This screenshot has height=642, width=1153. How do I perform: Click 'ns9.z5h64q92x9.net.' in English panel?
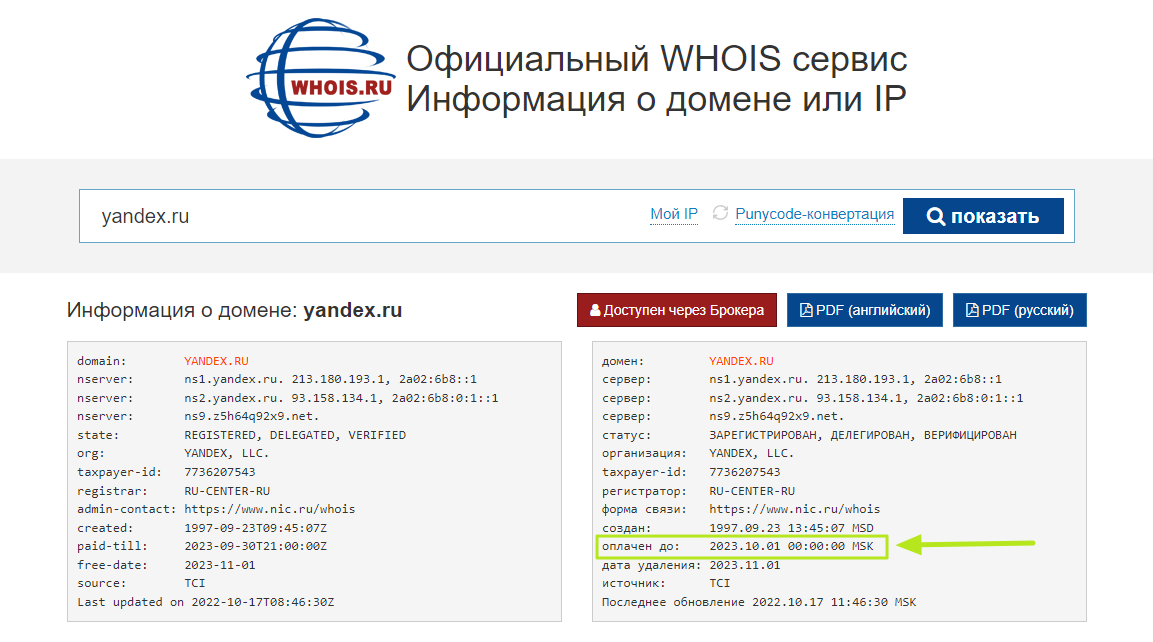click(251, 416)
